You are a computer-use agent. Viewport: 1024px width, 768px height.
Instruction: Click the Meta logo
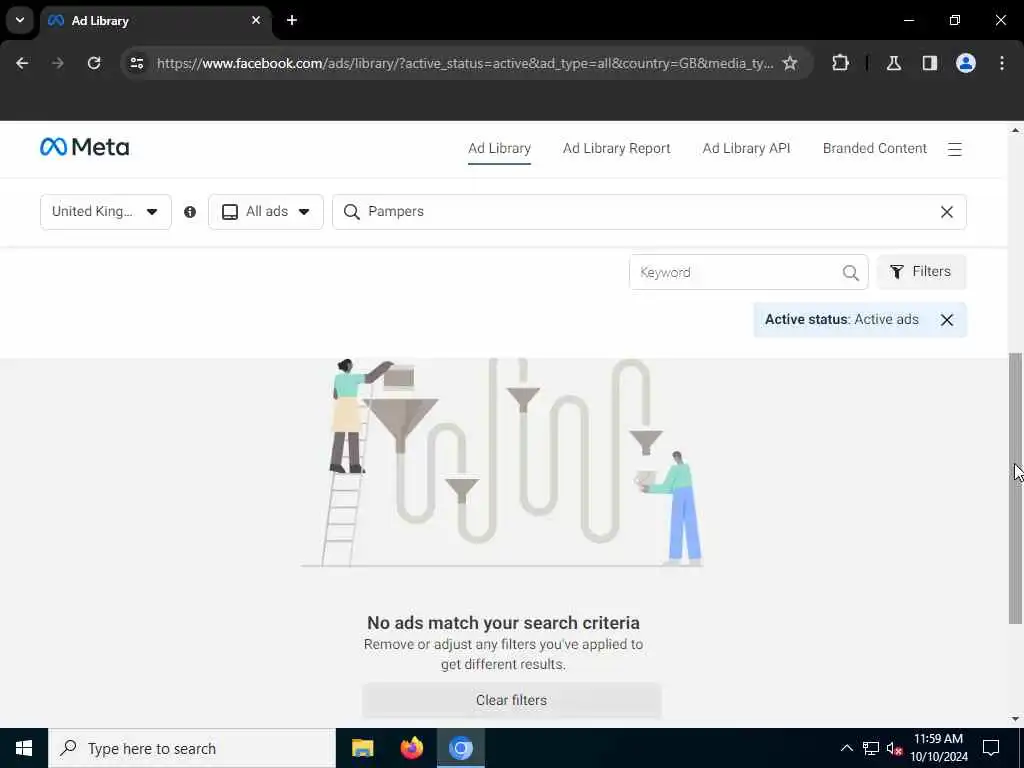point(85,147)
